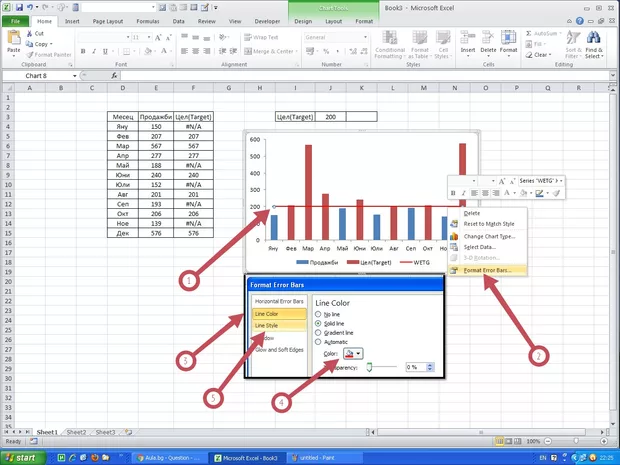
Task: Click the Format Painter brush
Action: [29, 55]
